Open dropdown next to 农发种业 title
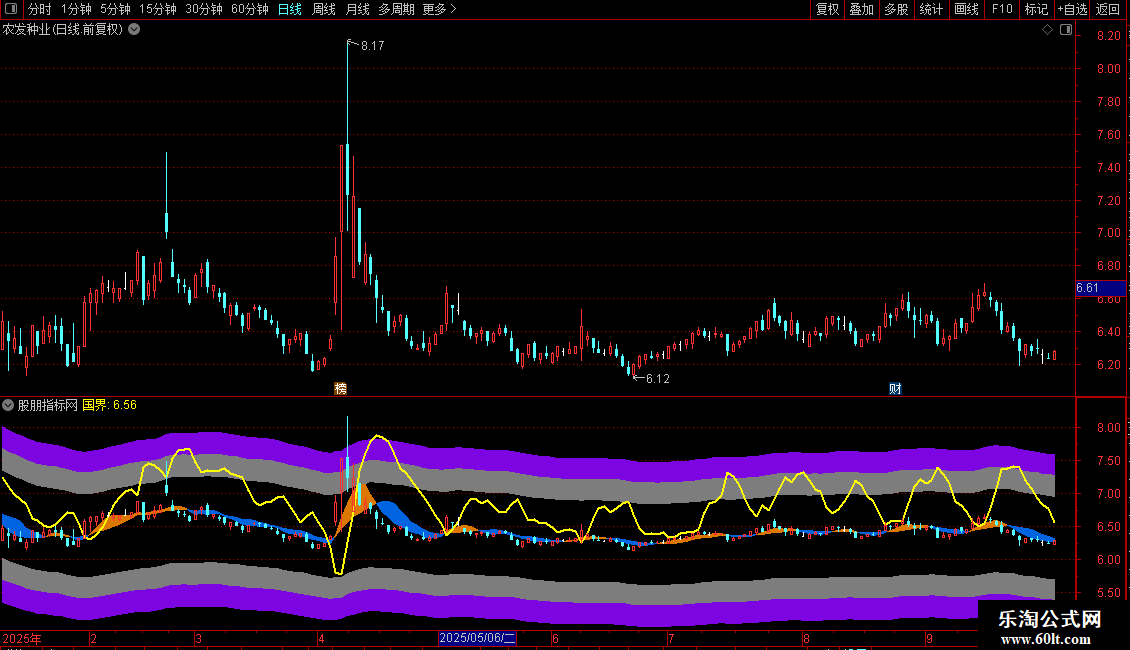The height and width of the screenshot is (650, 1130). [x=134, y=29]
